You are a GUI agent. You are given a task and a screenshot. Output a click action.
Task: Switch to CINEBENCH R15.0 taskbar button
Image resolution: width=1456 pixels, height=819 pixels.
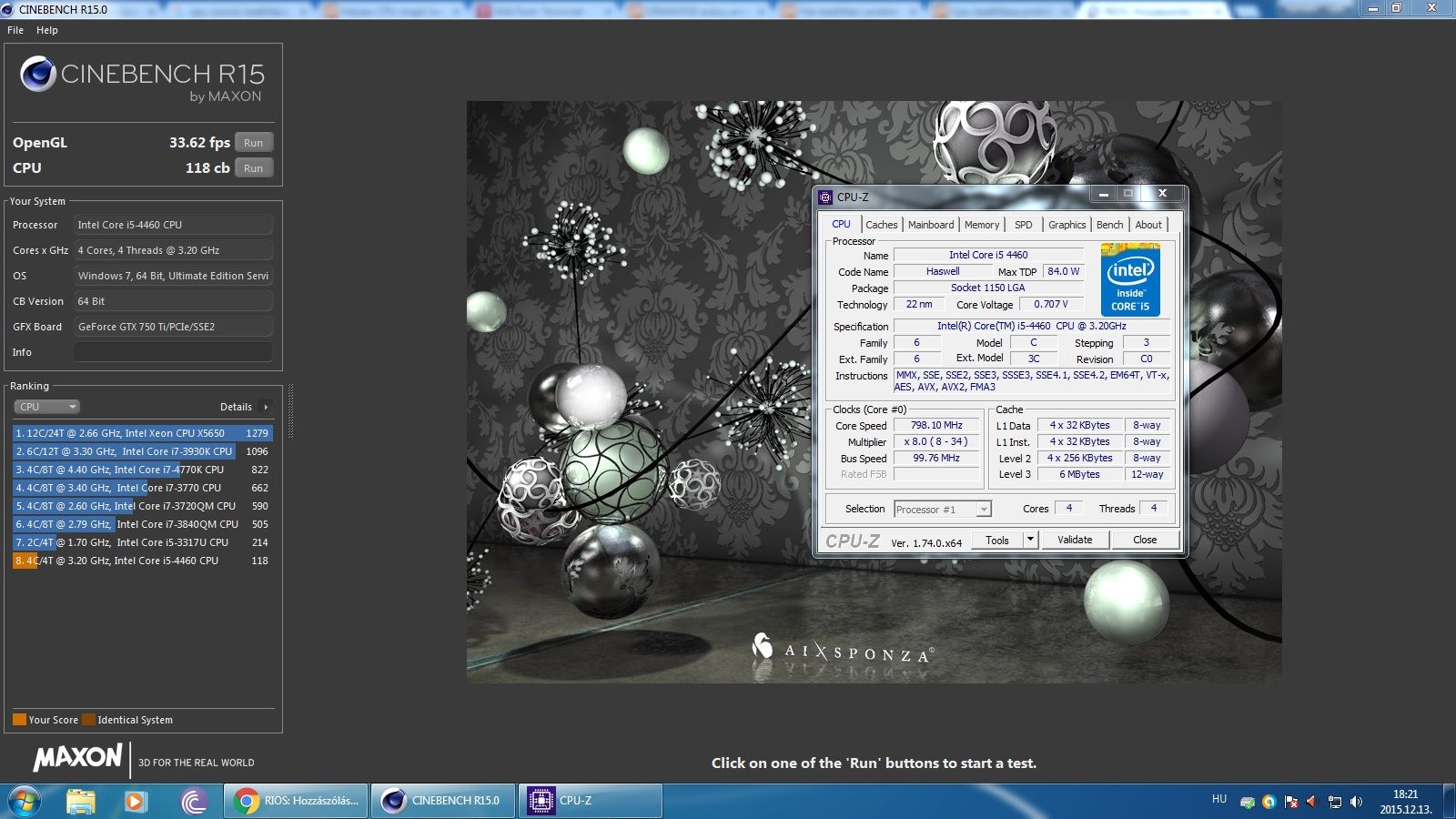[x=444, y=801]
